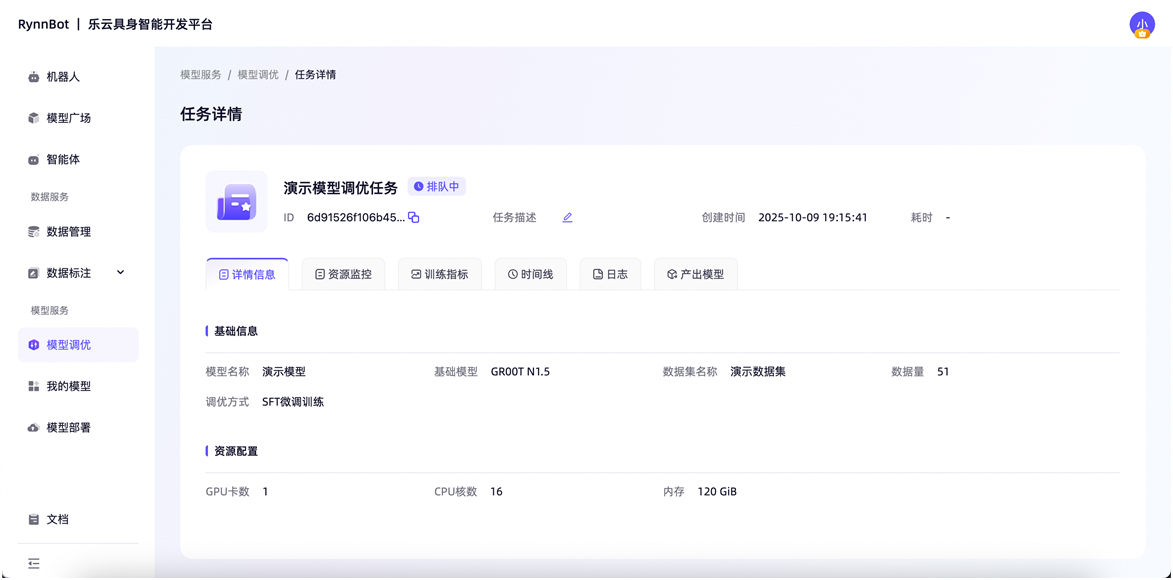Open the 智能体 page
The width and height of the screenshot is (1173, 580).
pyautogui.click(x=78, y=159)
